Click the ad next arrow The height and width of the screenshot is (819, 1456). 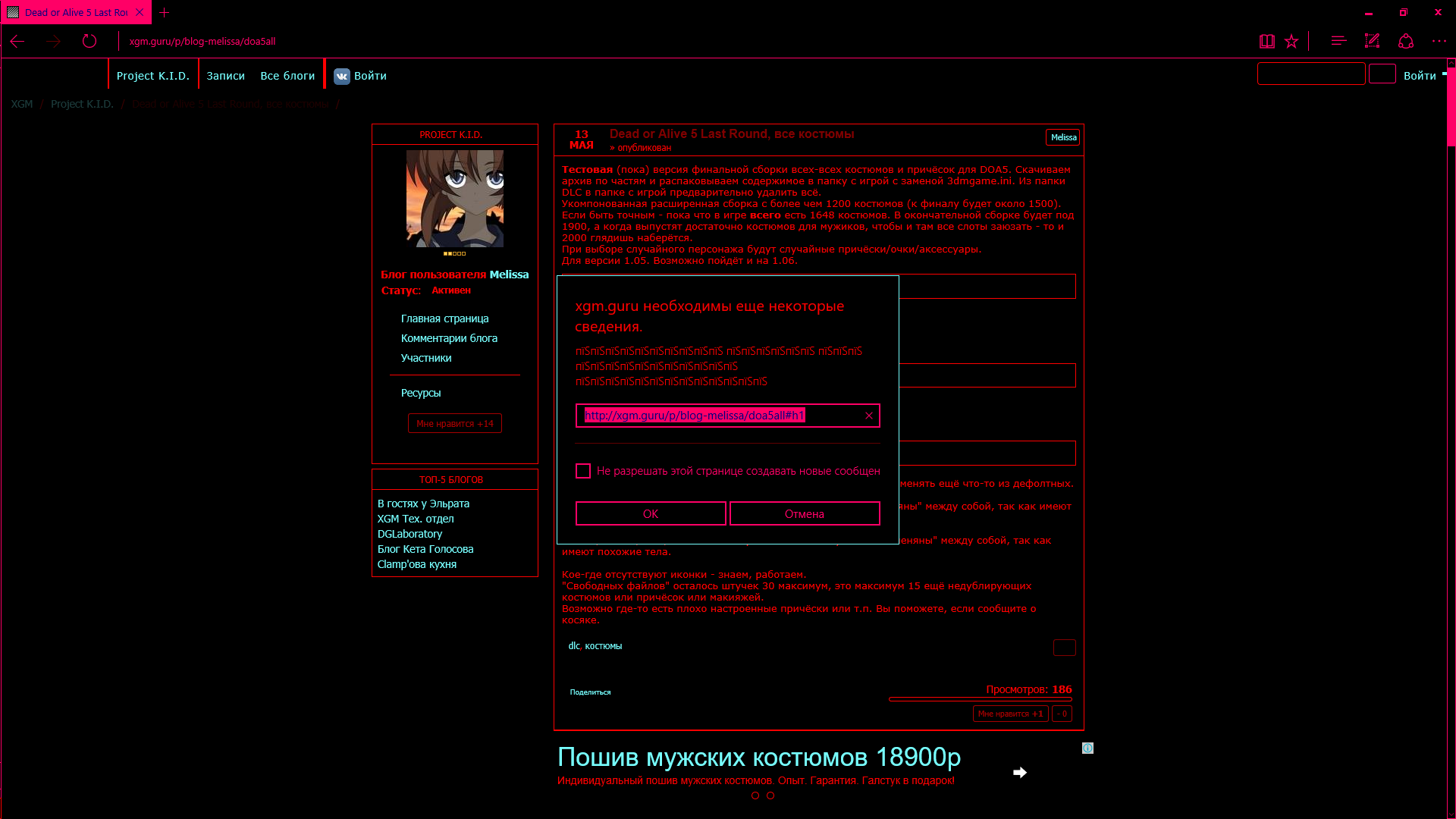tap(1020, 773)
